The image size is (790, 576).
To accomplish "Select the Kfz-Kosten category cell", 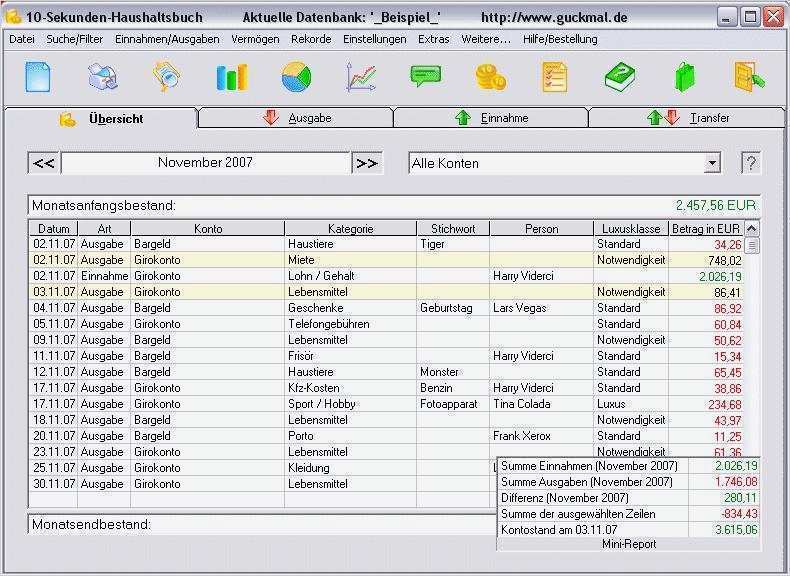I will (351, 388).
